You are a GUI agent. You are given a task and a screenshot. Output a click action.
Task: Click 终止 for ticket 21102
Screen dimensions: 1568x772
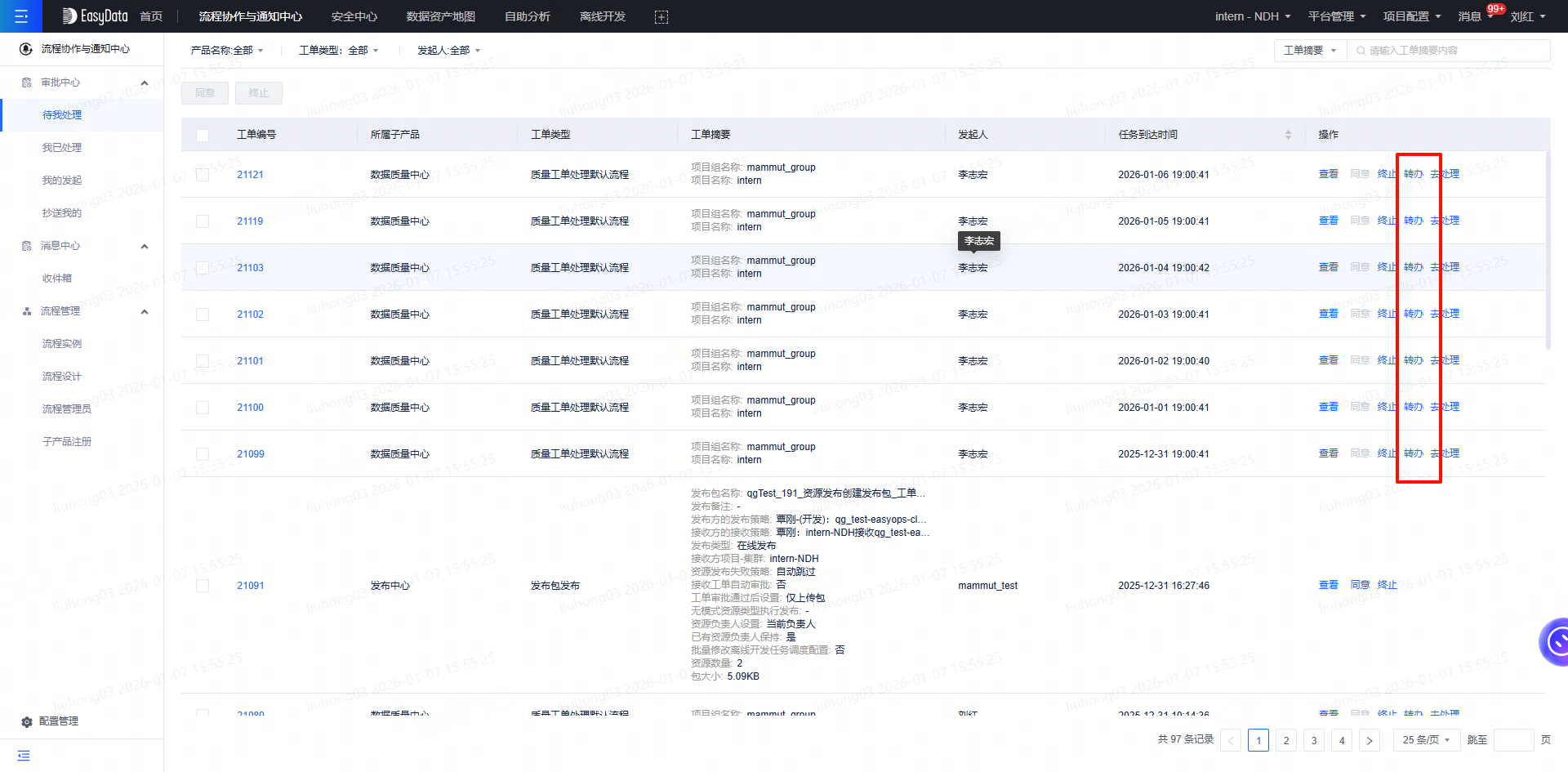1388,314
